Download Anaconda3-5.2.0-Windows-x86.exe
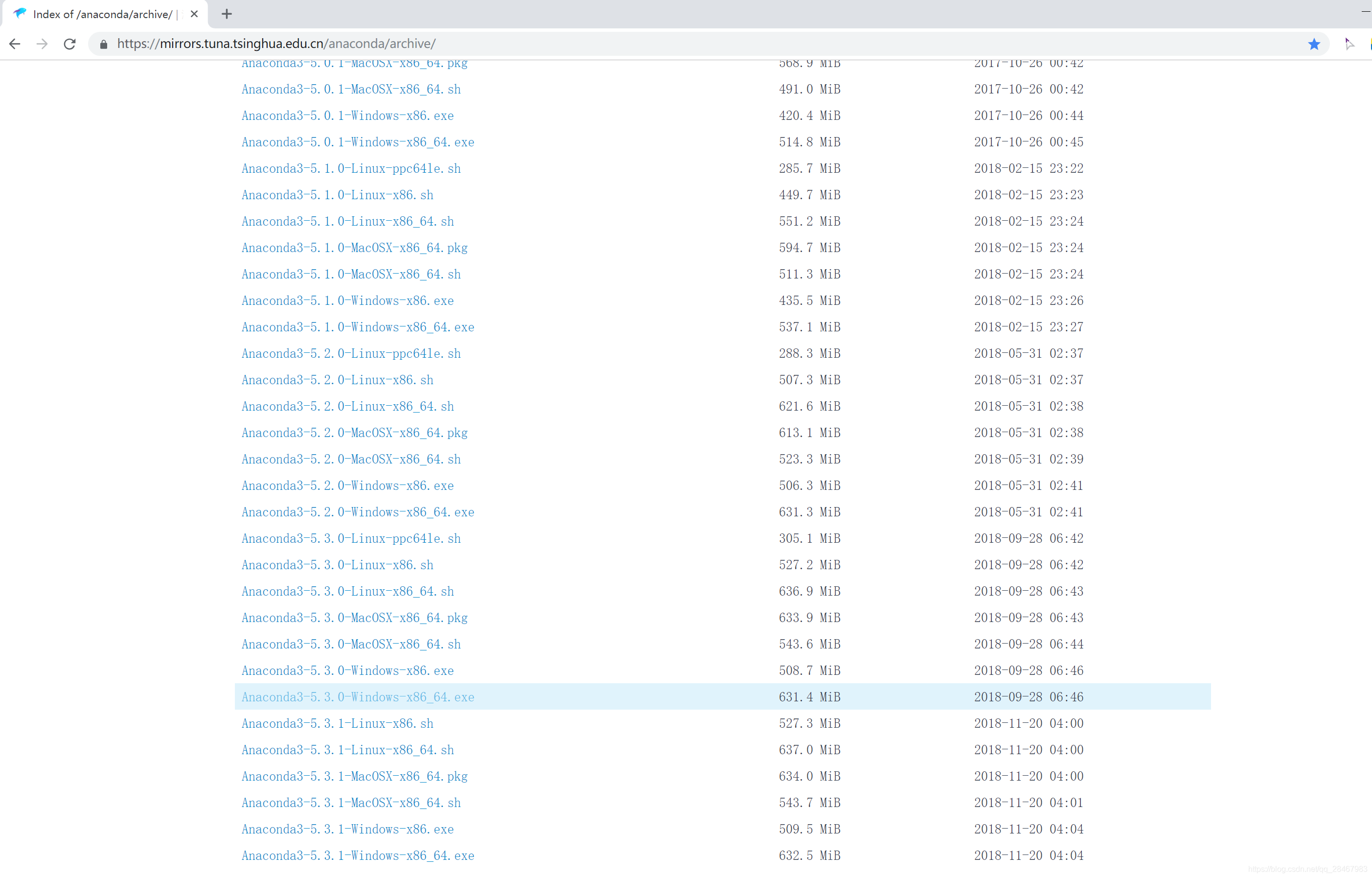Viewport: 1372px width, 878px height. pos(348,486)
